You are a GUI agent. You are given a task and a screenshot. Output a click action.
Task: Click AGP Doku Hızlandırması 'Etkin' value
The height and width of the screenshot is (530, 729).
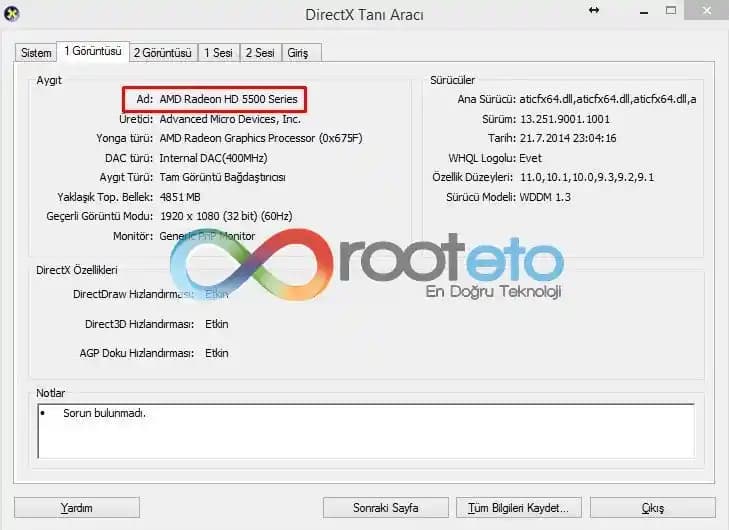[x=217, y=353]
